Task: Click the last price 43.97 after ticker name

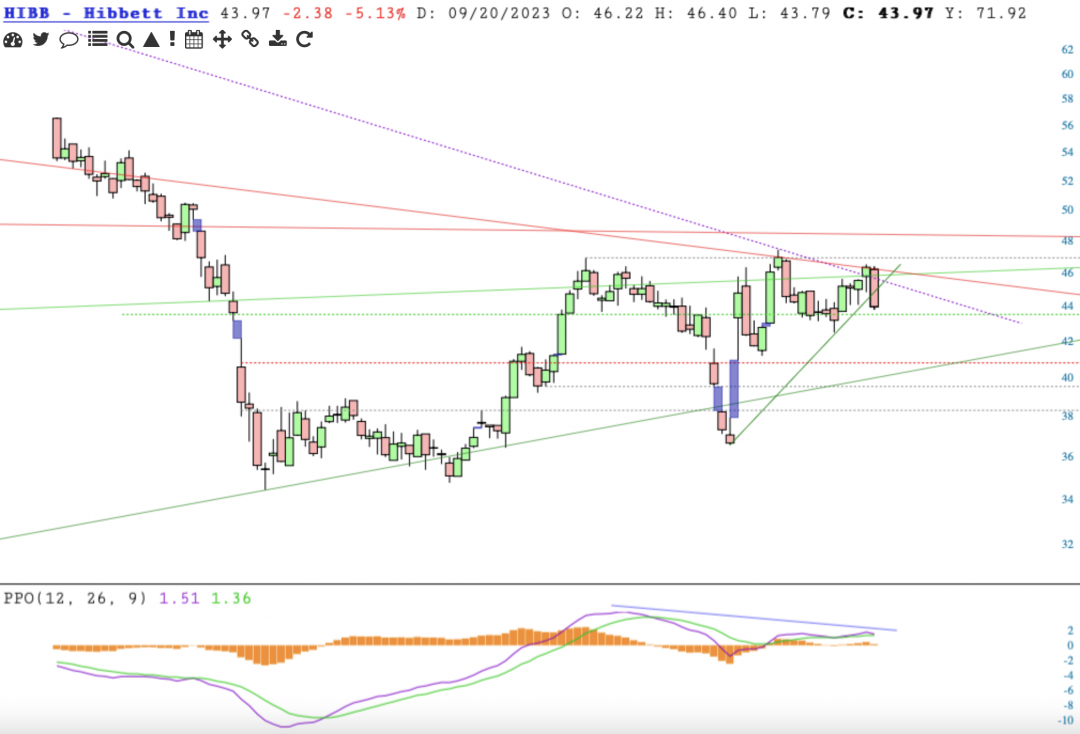Action: pyautogui.click(x=246, y=13)
